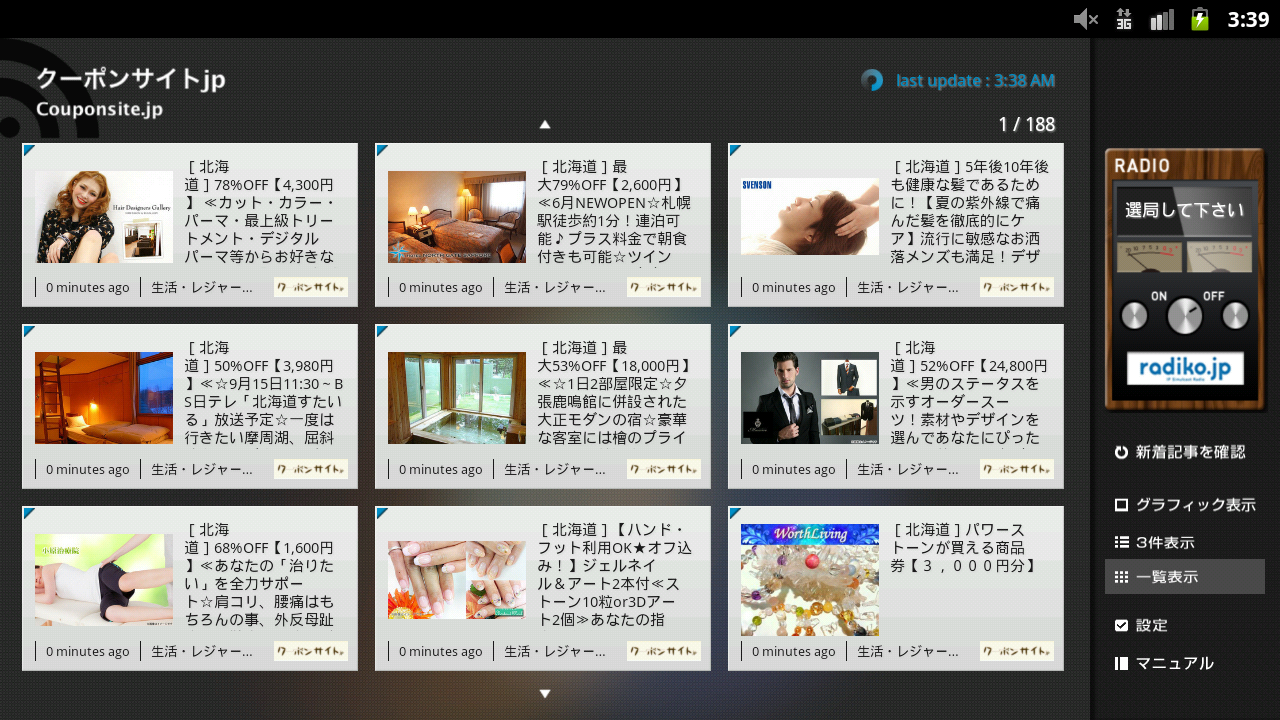Screen dimensions: 1280x720
Task: Click the 3:39 clock in status bar
Action: [x=1248, y=19]
